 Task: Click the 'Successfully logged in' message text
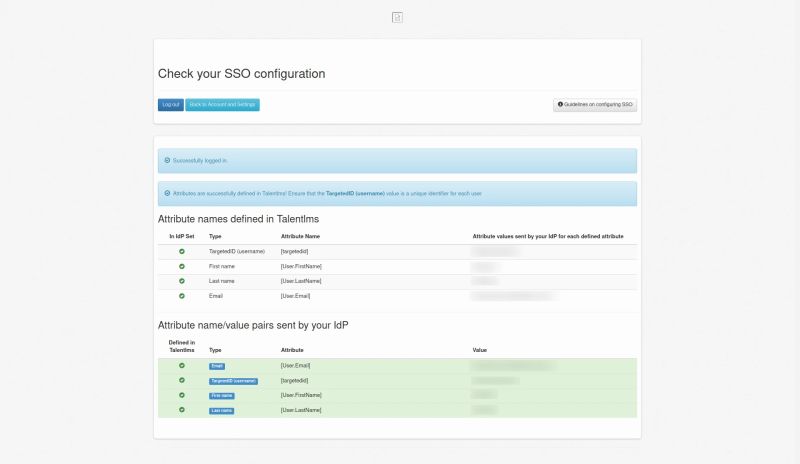[x=199, y=160]
